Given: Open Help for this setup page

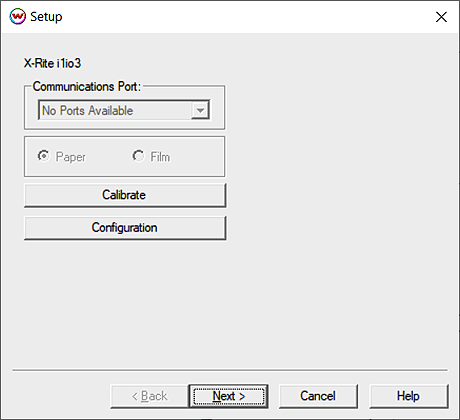Looking at the screenshot, I should click(x=409, y=396).
